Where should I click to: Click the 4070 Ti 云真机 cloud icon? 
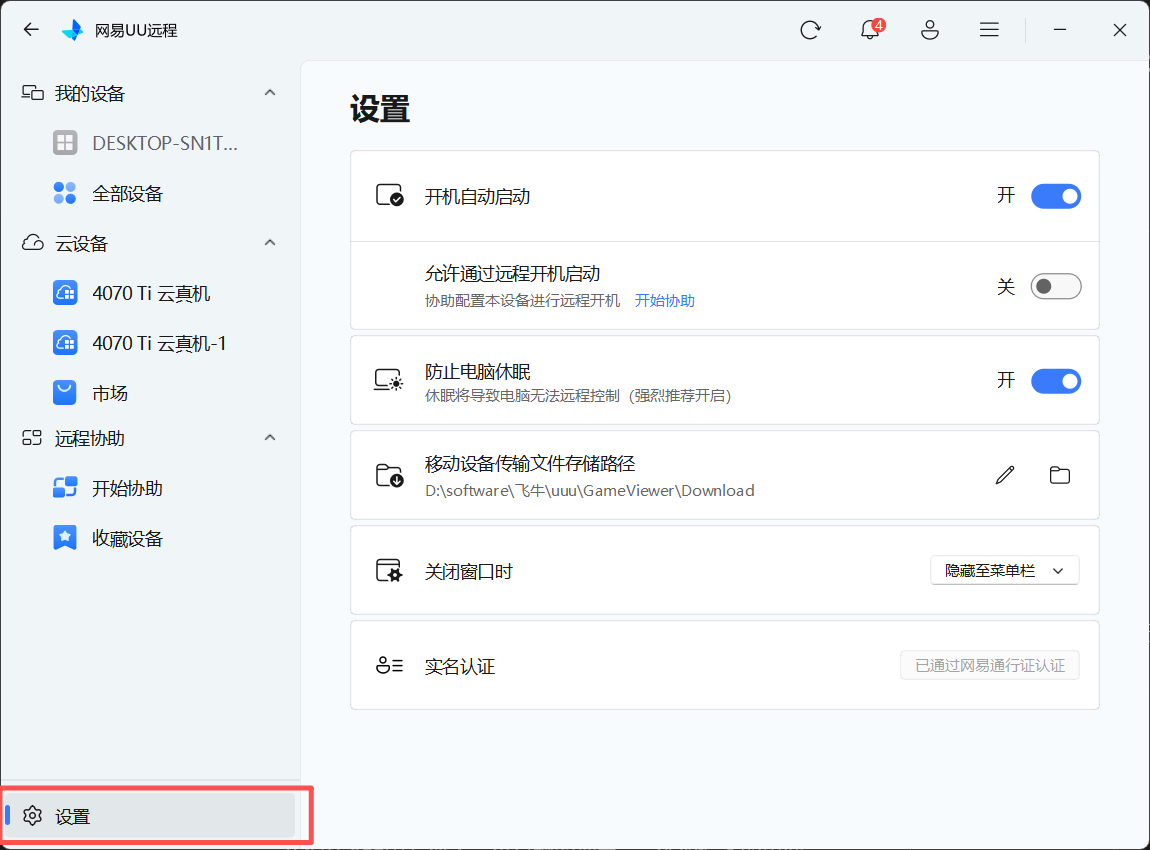coord(65,293)
